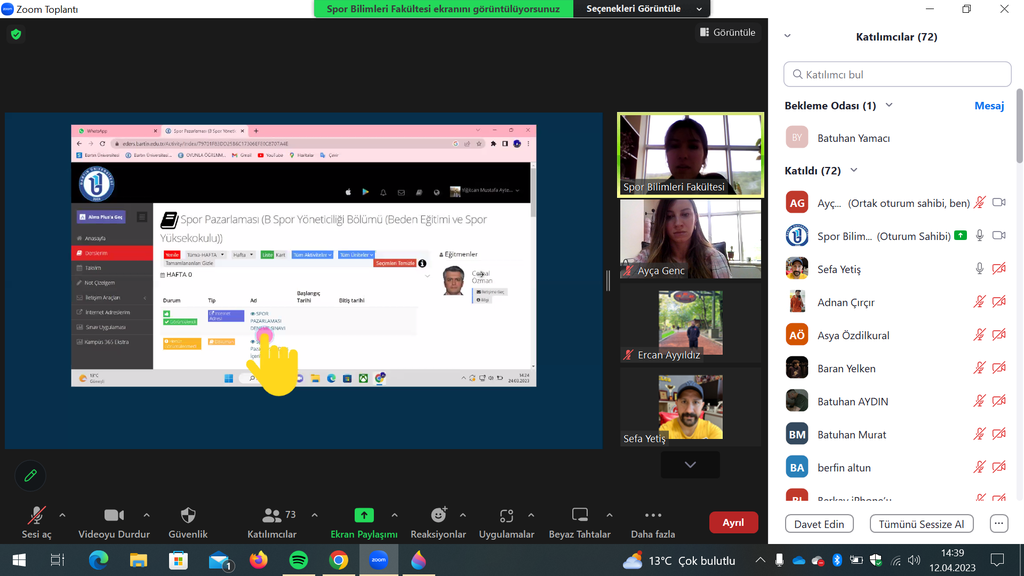Screen dimensions: 1024x576
Task: Click Daha fazla more options
Action: (x=652, y=521)
